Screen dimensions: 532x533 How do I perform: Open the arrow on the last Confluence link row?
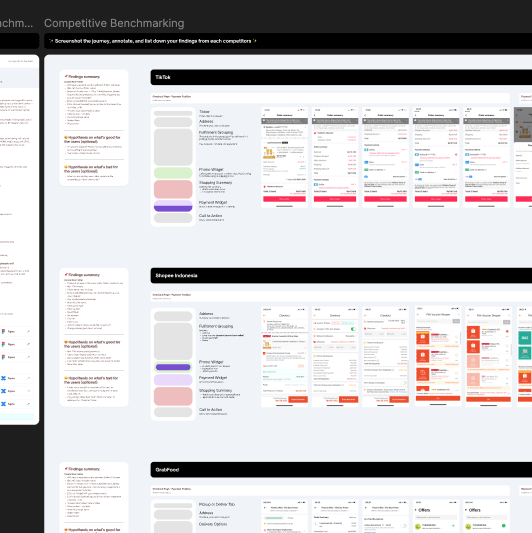[x=29, y=404]
